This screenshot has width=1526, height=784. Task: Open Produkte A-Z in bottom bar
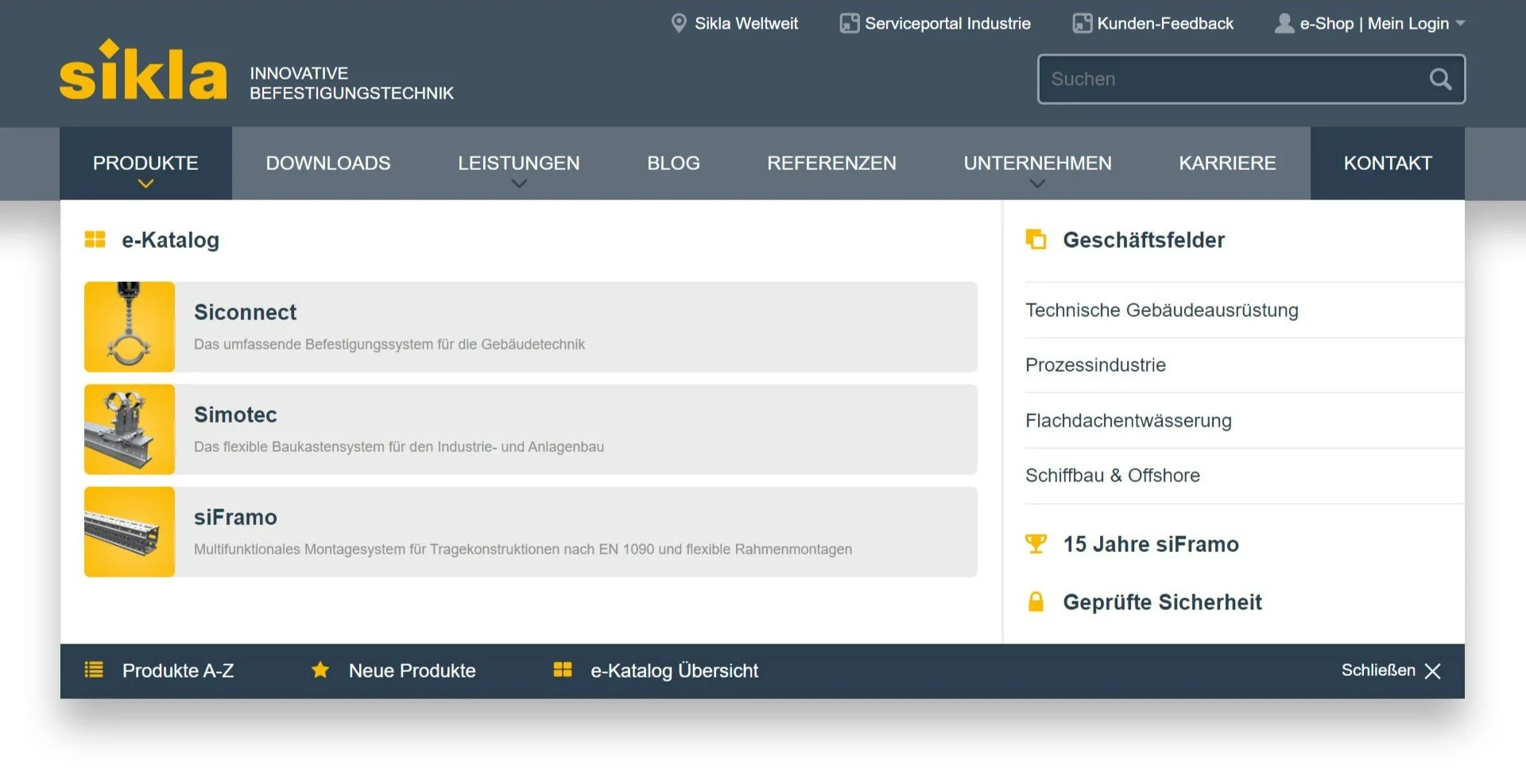[x=178, y=670]
